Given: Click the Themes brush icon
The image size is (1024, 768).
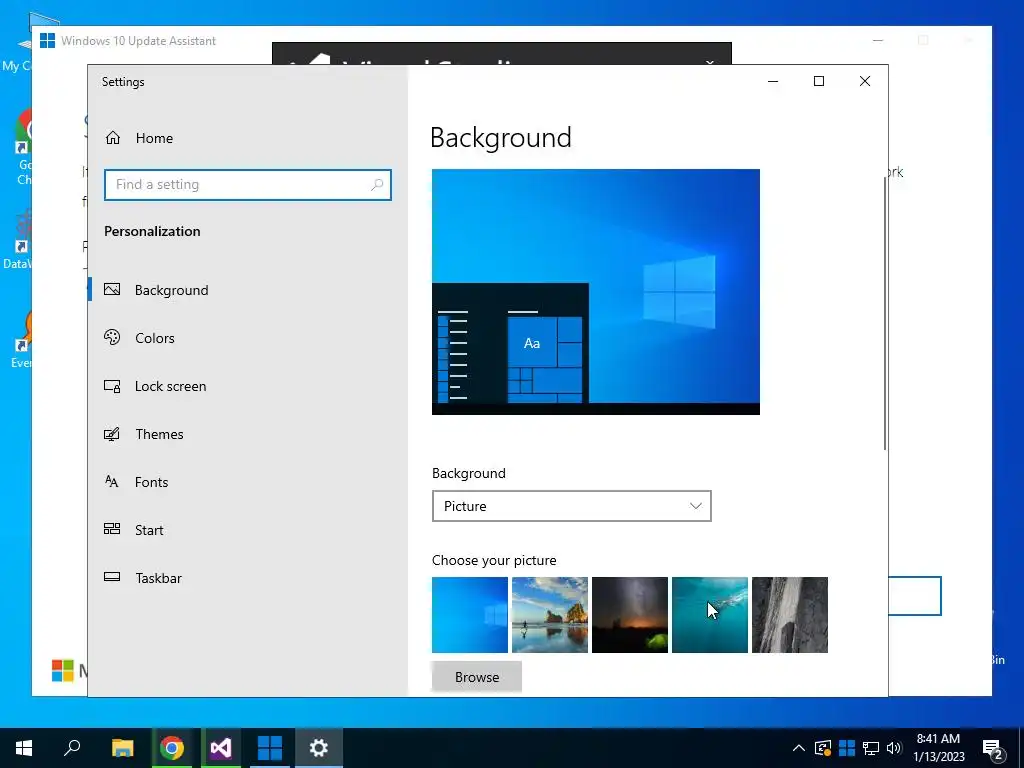Looking at the screenshot, I should pyautogui.click(x=112, y=434).
